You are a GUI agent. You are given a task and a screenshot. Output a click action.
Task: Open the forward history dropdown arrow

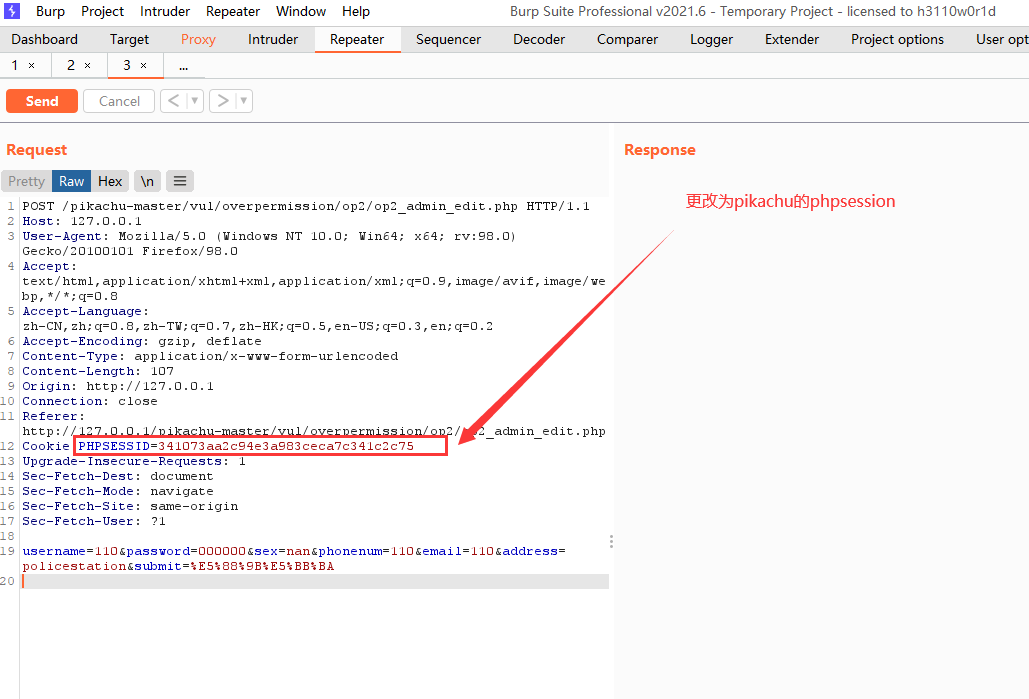(x=244, y=101)
